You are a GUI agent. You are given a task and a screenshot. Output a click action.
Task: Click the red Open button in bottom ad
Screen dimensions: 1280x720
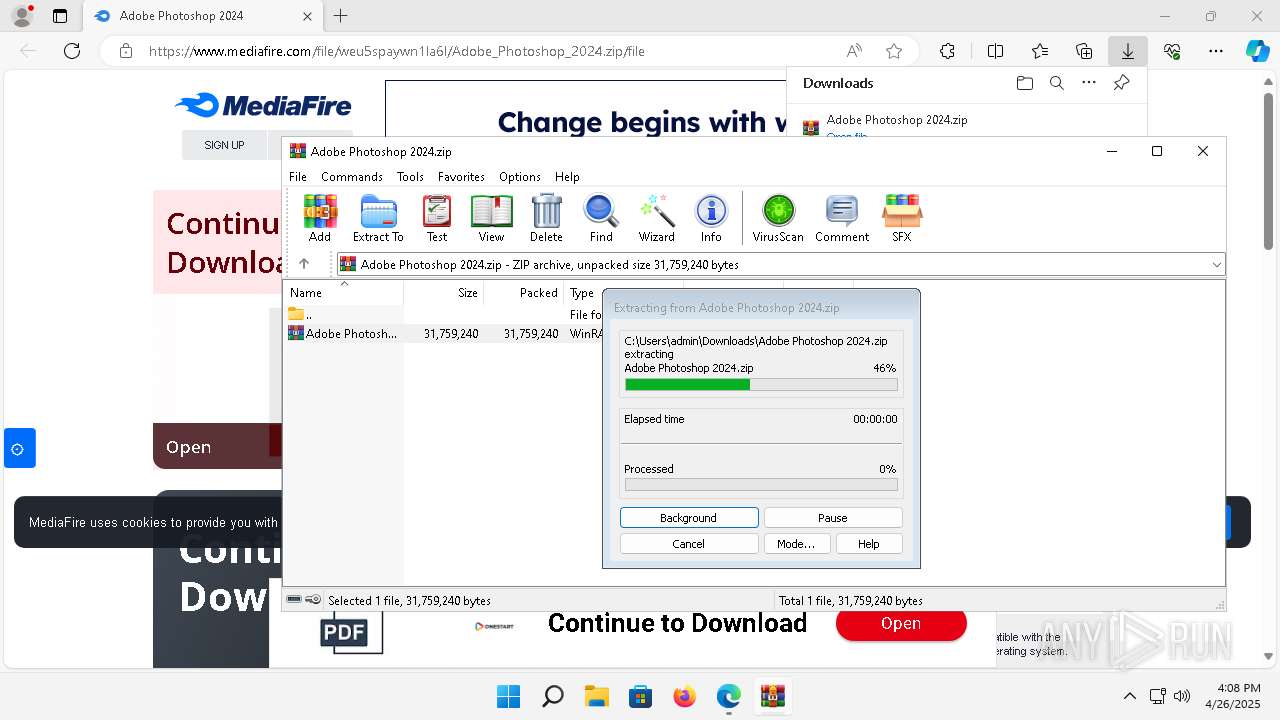(901, 623)
